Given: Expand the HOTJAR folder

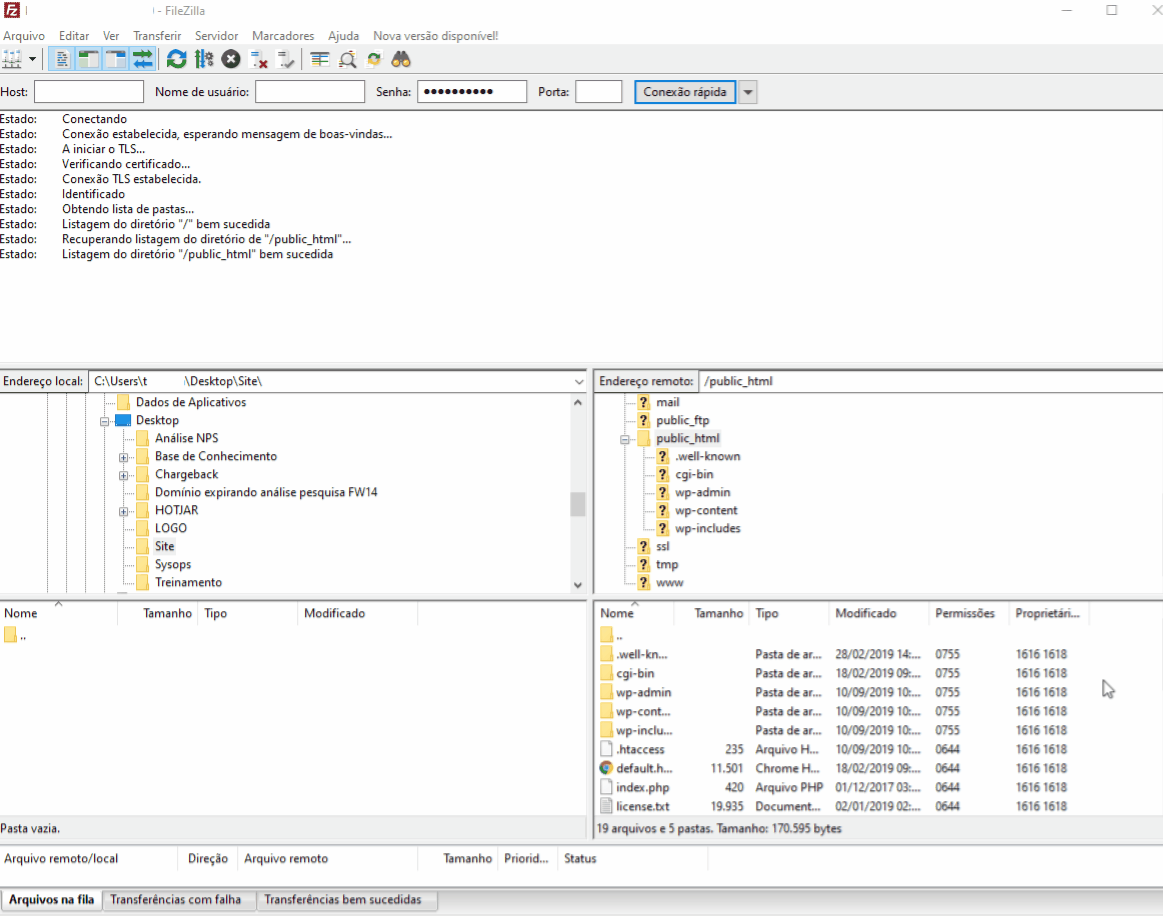Looking at the screenshot, I should [124, 512].
